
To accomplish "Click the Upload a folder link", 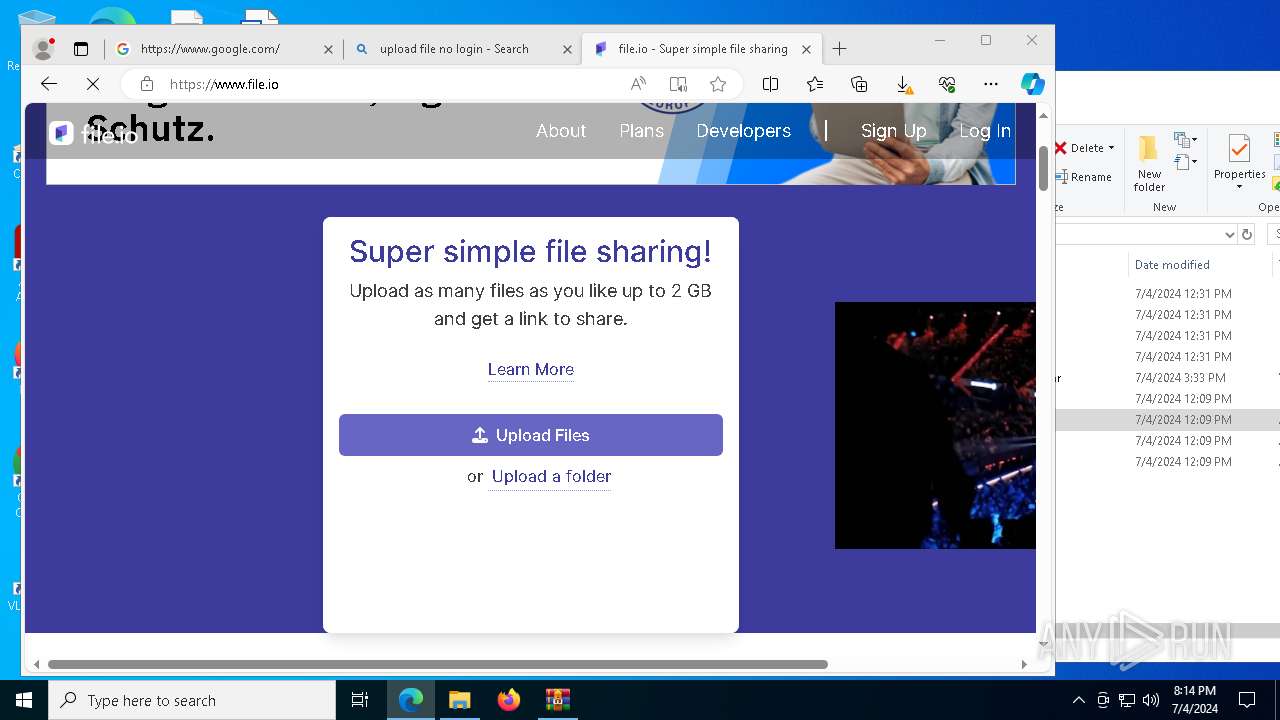I will tap(551, 476).
